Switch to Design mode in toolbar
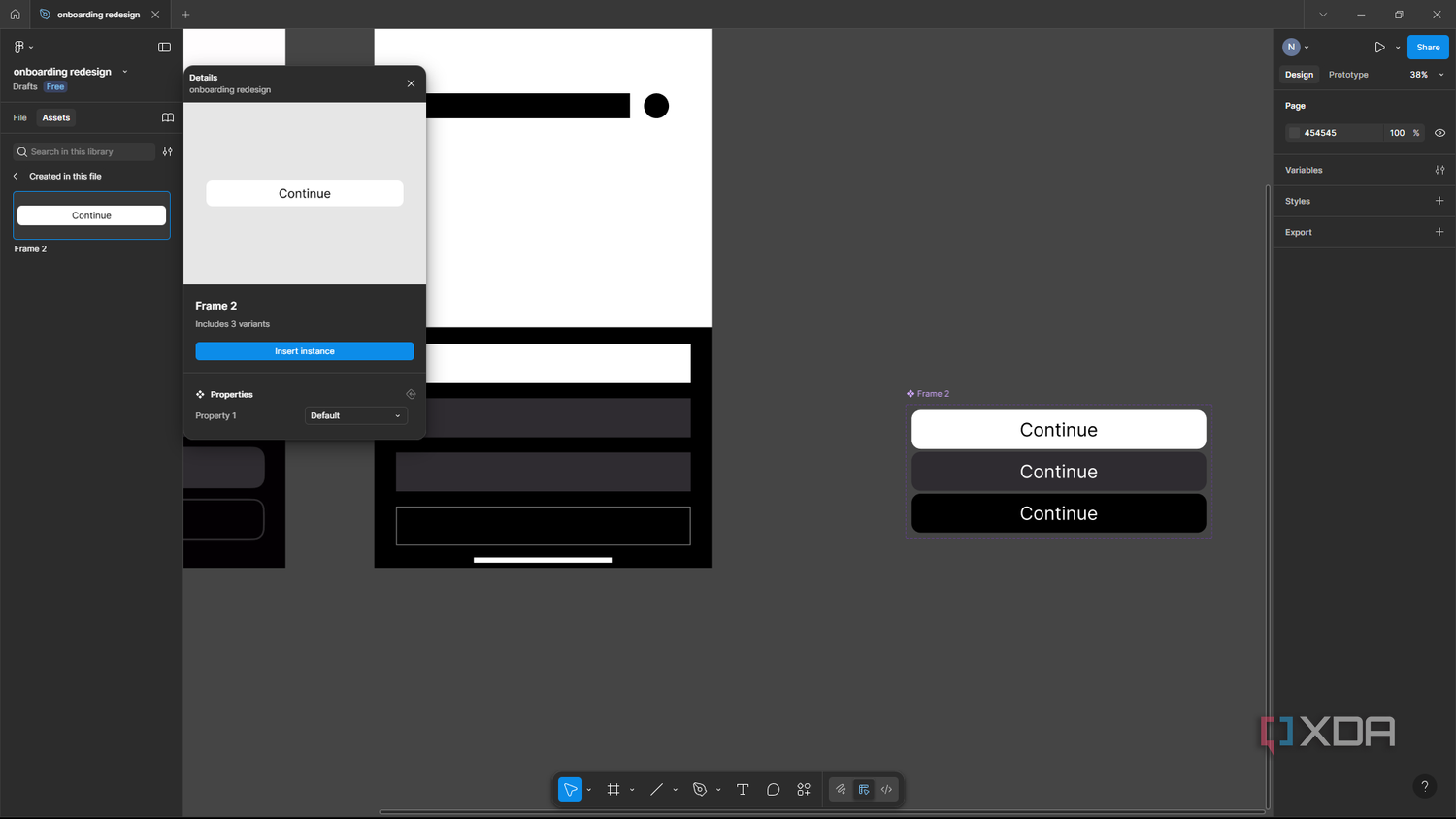Viewport: 1456px width, 819px height. pos(864,790)
